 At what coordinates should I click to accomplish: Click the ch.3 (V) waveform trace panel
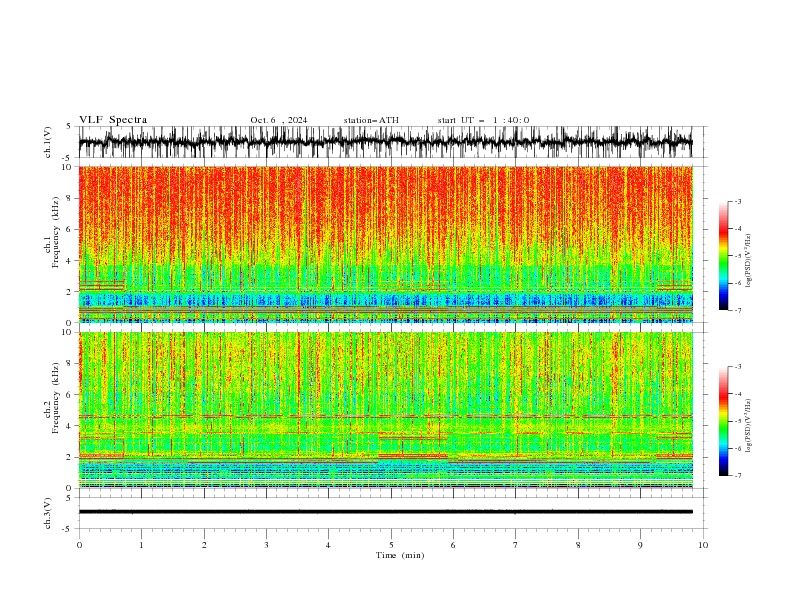[x=392, y=513]
